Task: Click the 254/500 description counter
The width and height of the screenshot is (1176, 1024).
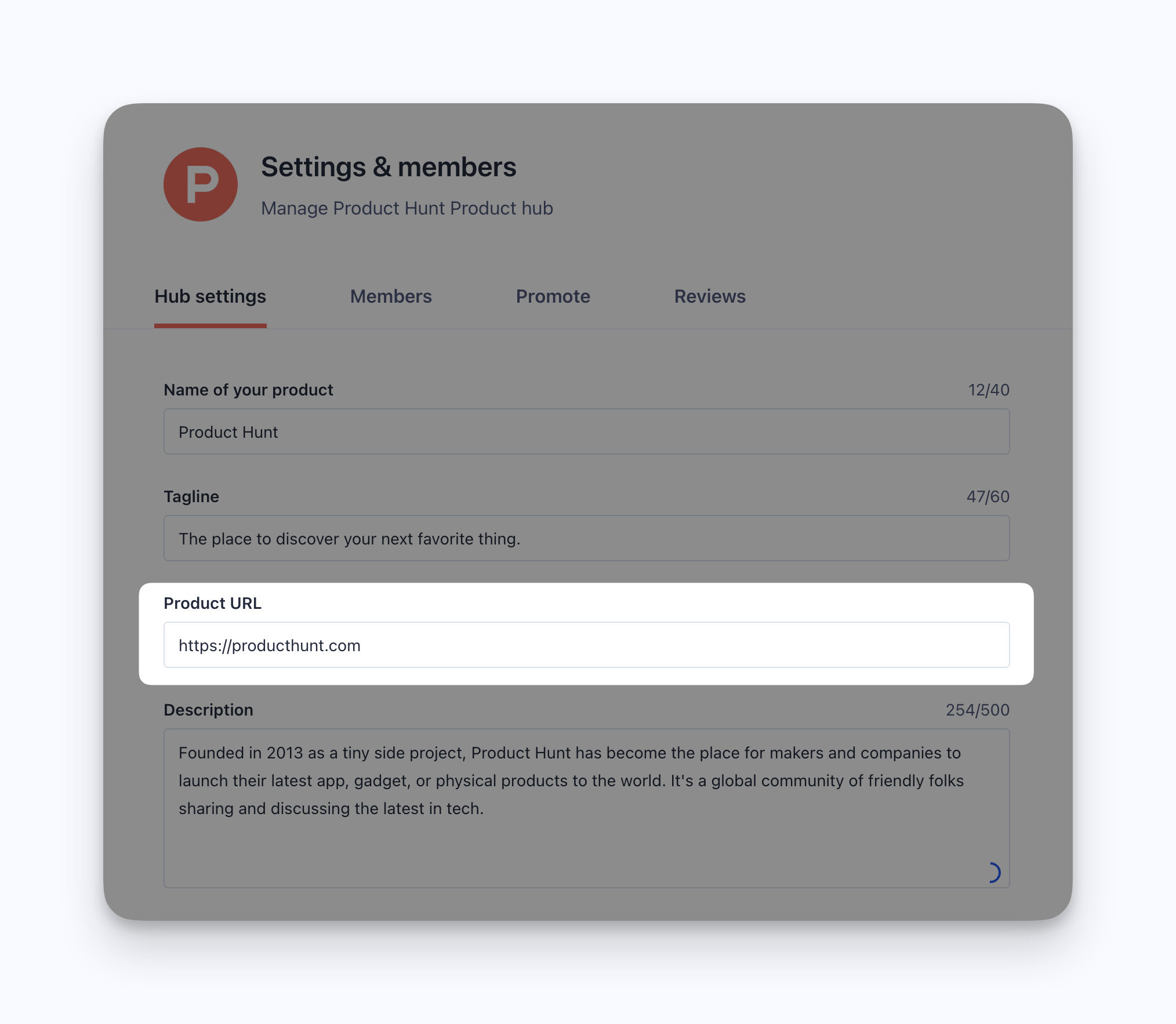Action: [x=977, y=710]
